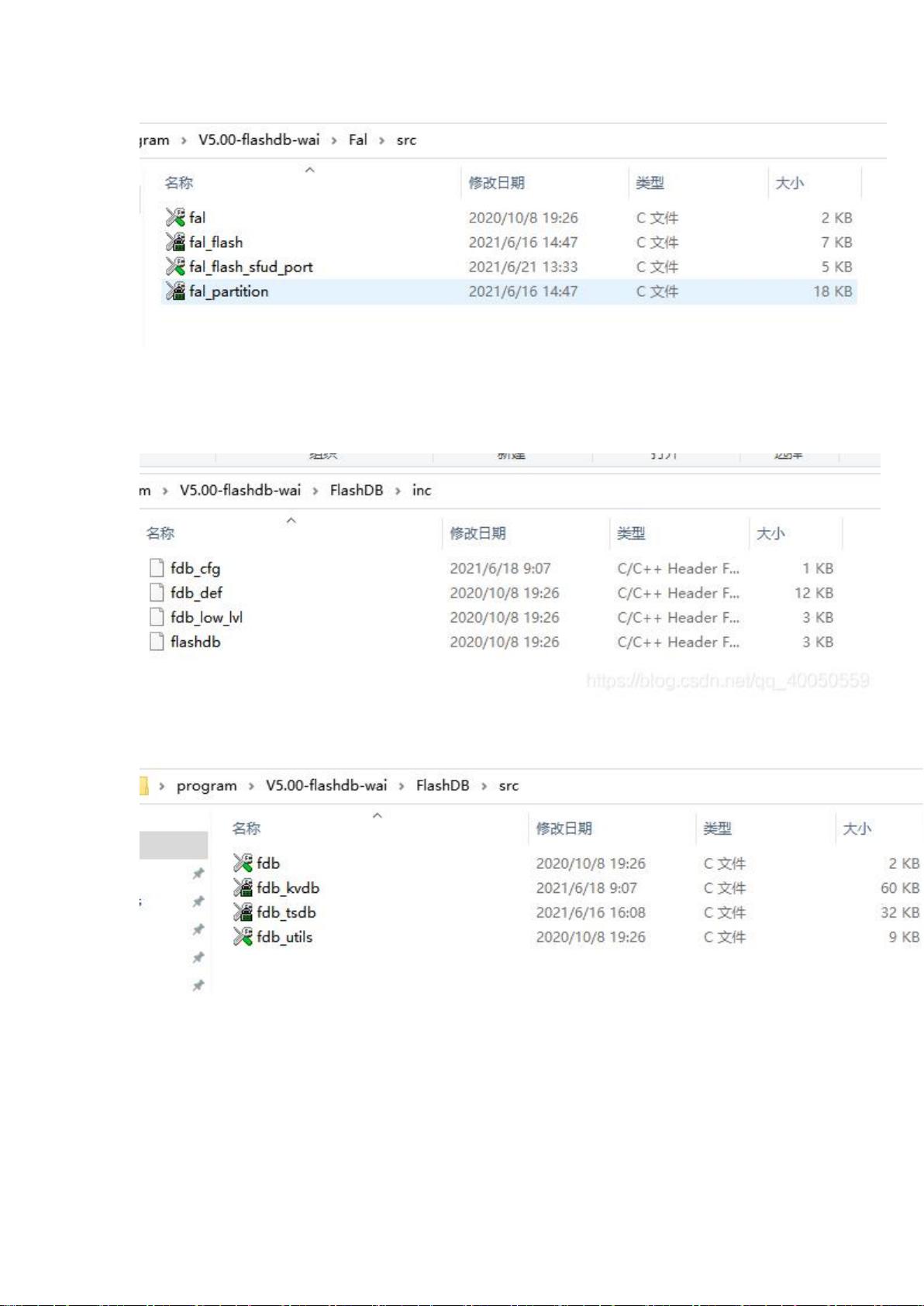924x1306 pixels.
Task: Sort bottom file list by 大小 column
Action: (857, 829)
